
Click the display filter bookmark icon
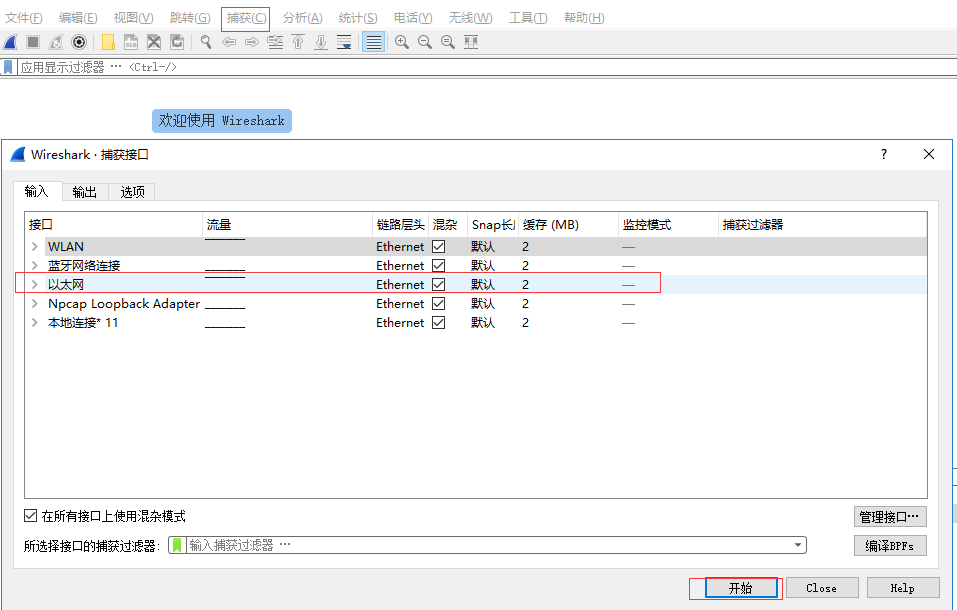click(x=9, y=67)
